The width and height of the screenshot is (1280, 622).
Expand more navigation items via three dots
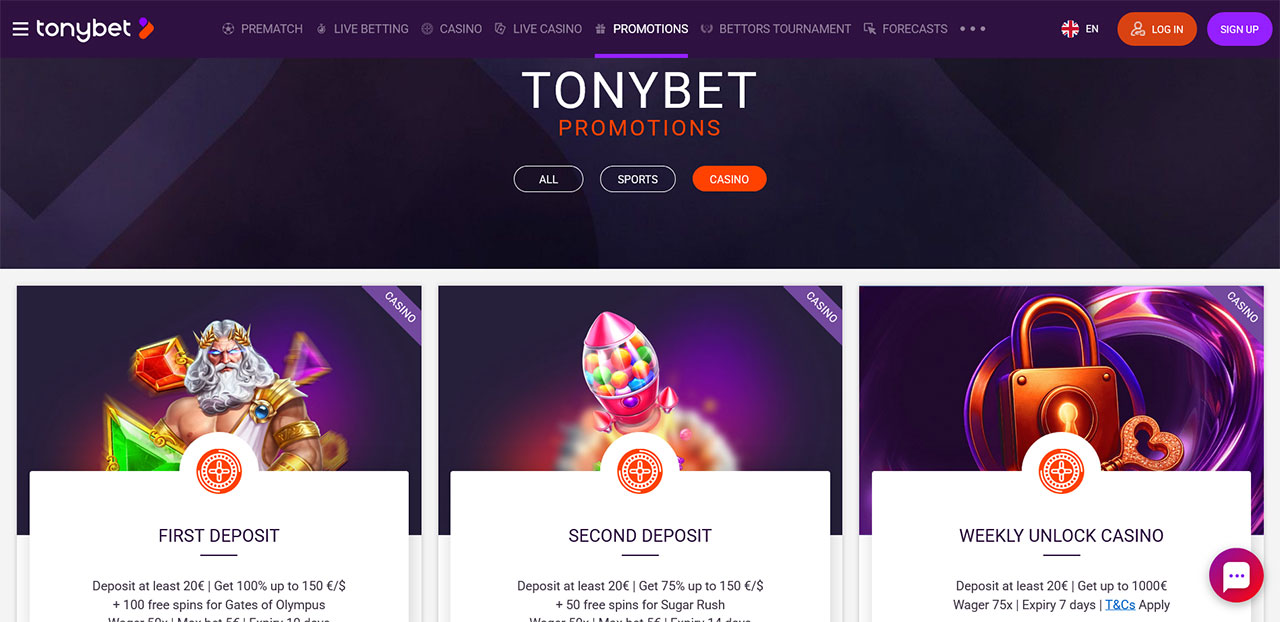coord(973,29)
